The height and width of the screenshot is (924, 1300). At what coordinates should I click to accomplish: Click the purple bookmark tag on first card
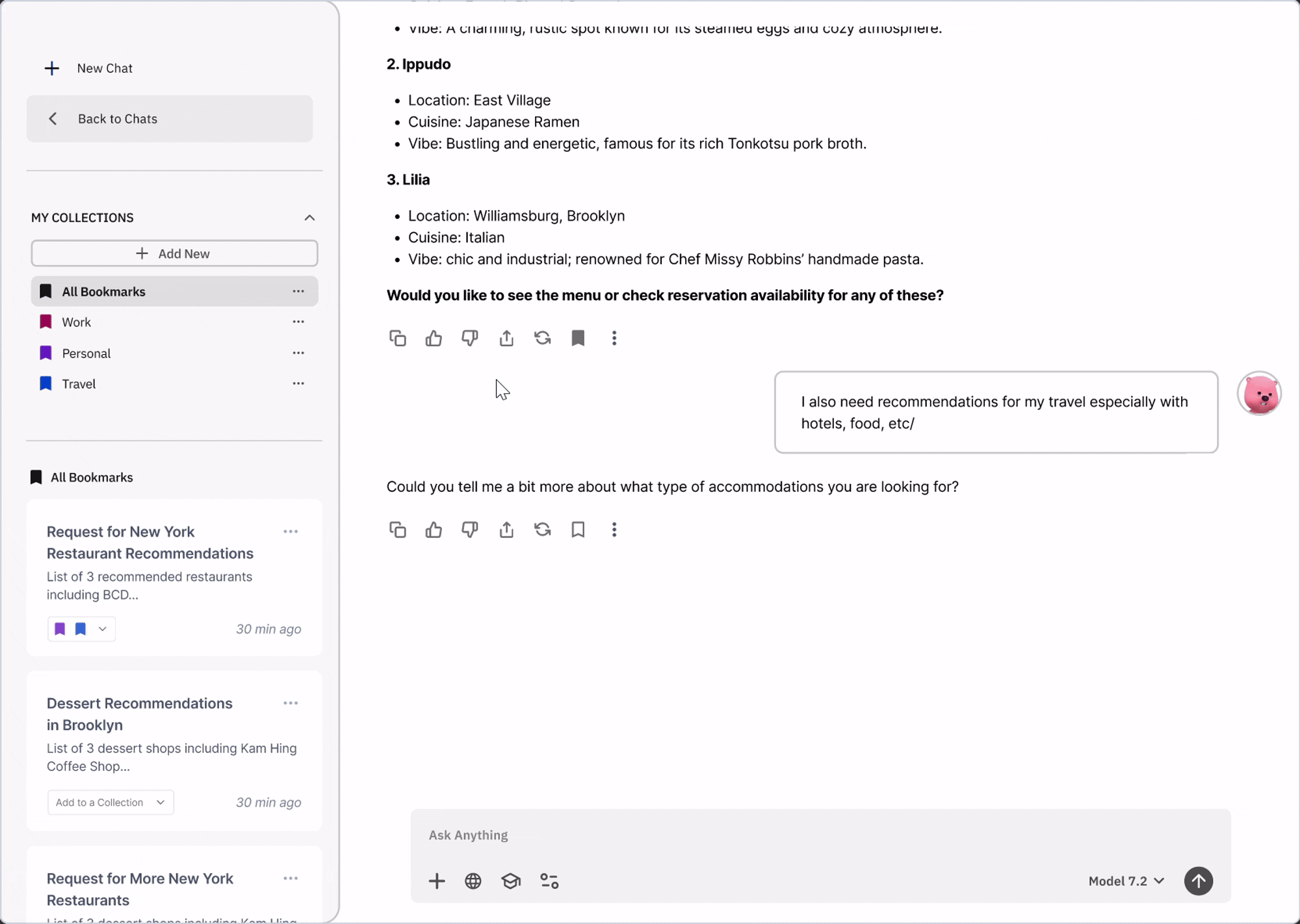pos(60,629)
